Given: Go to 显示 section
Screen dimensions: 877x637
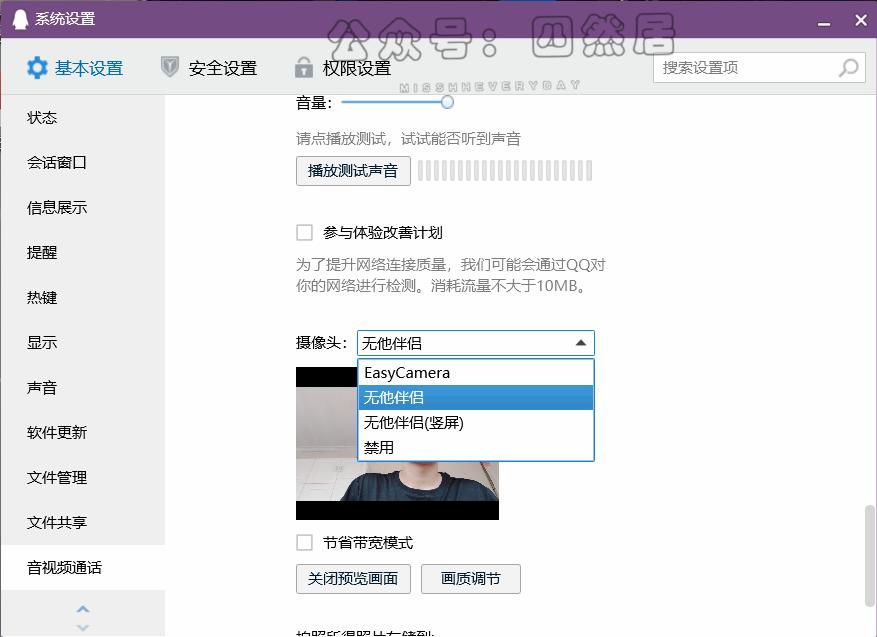Looking at the screenshot, I should [83, 343].
